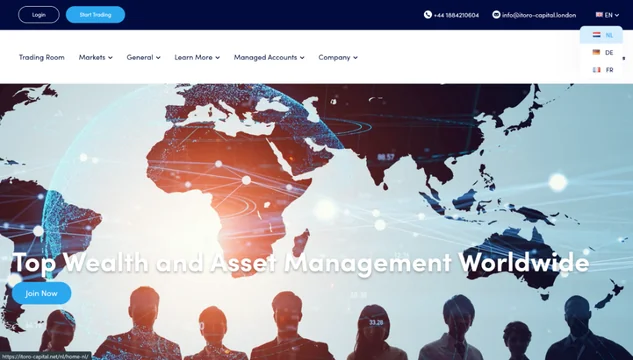This screenshot has width=633, height=360.
Task: Open the Trading Room page
Action: tap(42, 57)
